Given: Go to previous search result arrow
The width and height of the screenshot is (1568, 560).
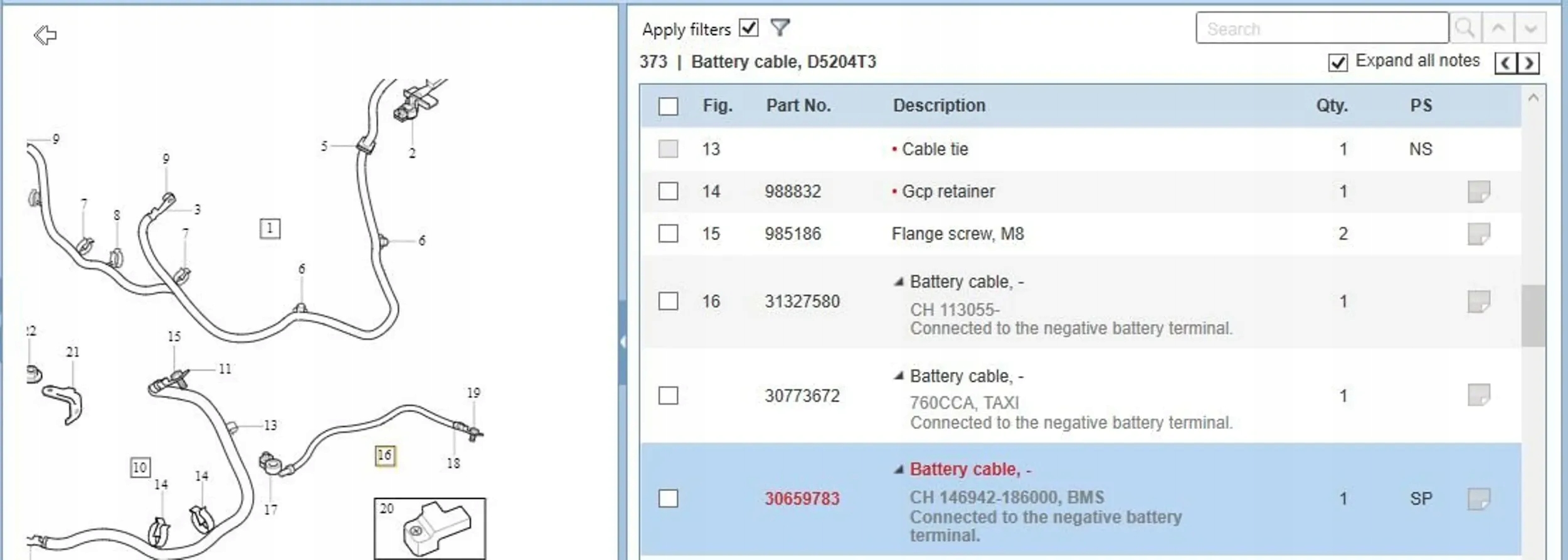Looking at the screenshot, I should coord(1498,28).
